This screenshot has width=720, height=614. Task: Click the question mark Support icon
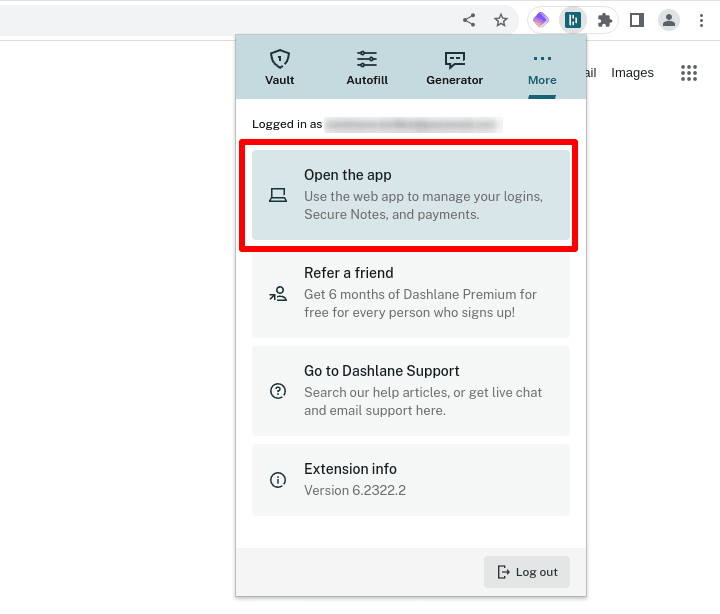tap(278, 391)
